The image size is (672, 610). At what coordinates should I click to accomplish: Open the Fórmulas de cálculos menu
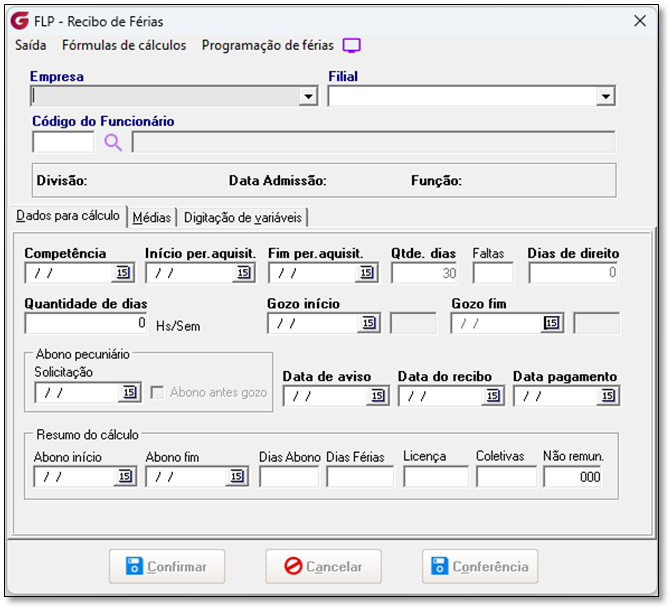pos(124,45)
